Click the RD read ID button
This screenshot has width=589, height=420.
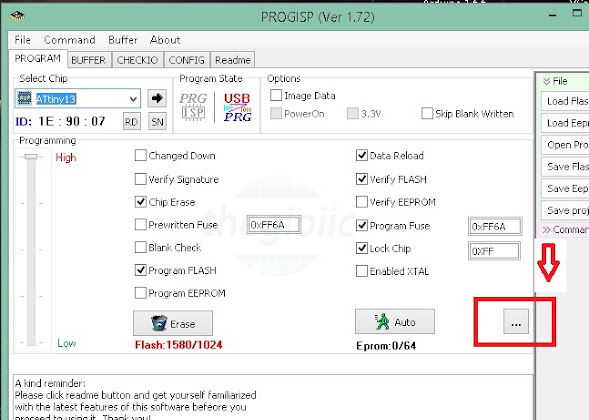coord(131,121)
